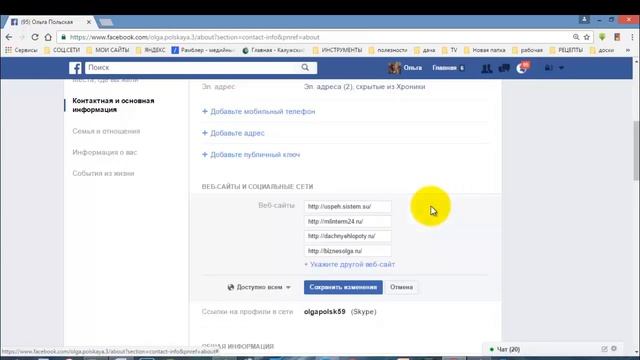Open События из жизни section
The image size is (640, 360).
coord(103,173)
